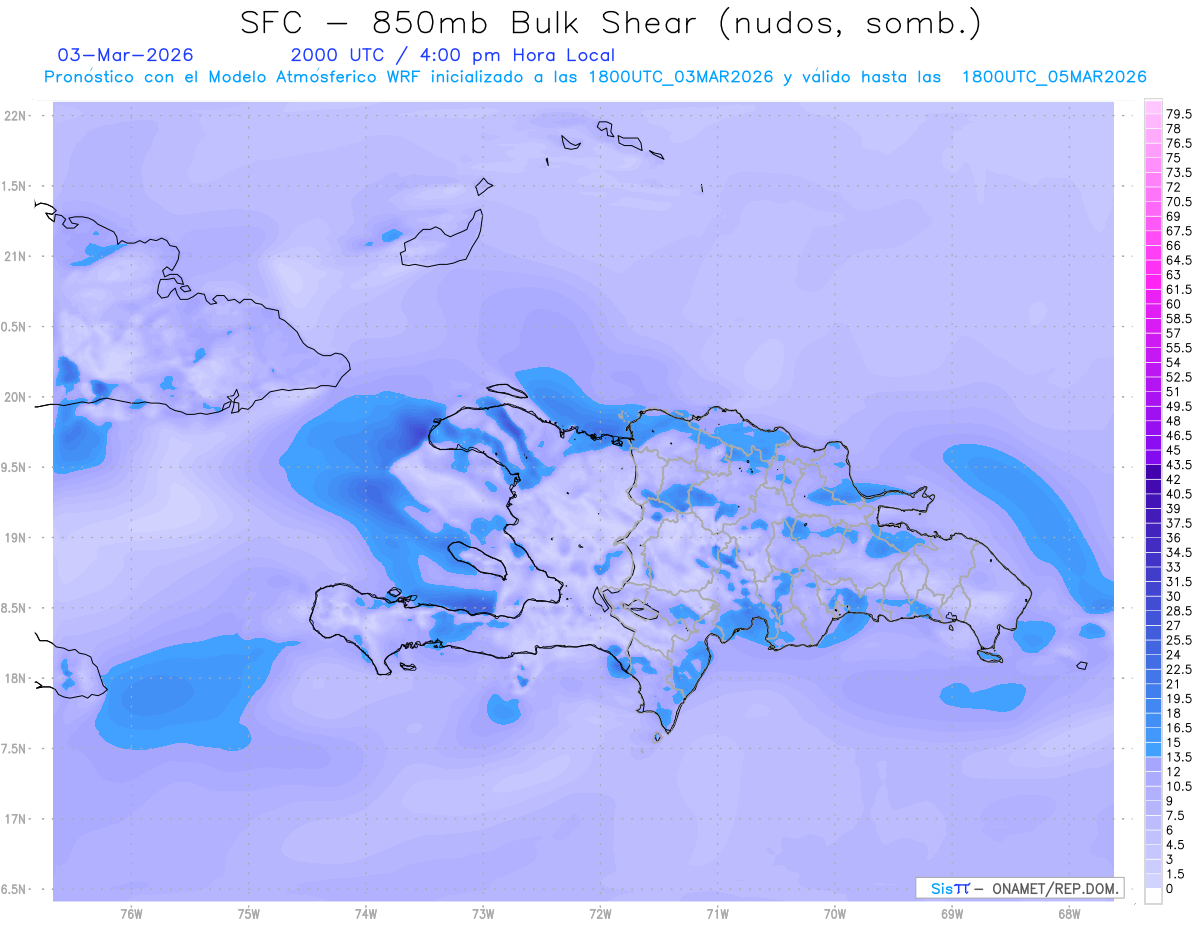This screenshot has width=1200, height=927.
Task: Click the '21N' latitude label
Action: tap(15, 256)
